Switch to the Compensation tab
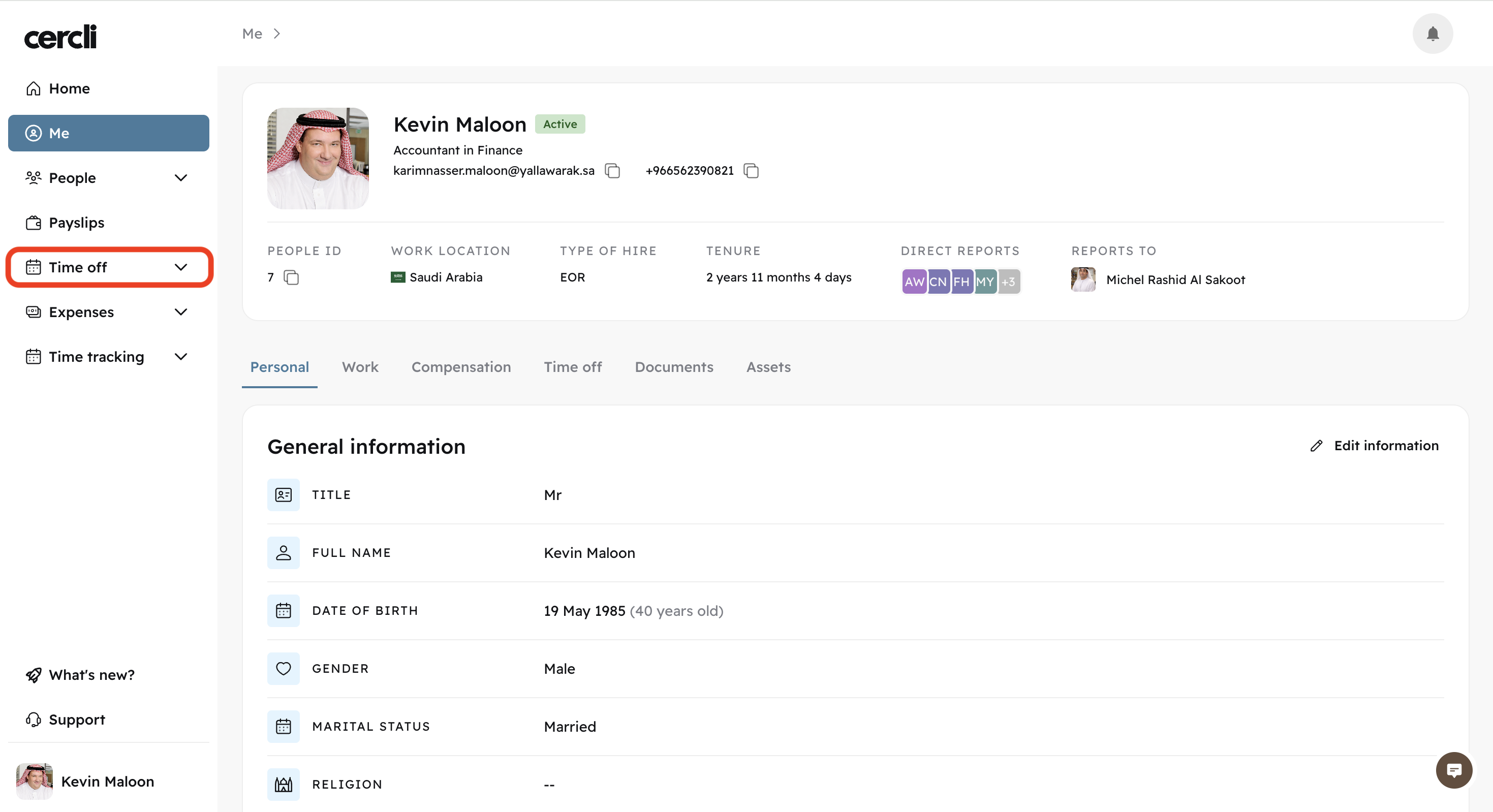This screenshot has width=1493, height=812. pos(461,367)
